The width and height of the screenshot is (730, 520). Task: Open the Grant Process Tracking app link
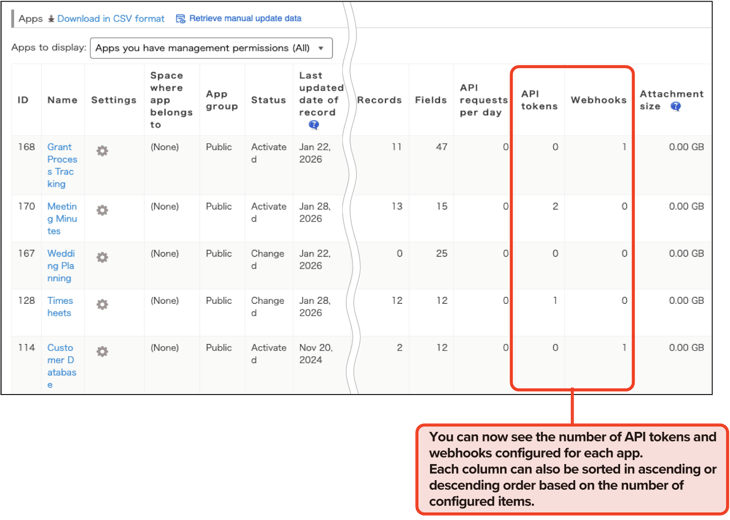[62, 165]
